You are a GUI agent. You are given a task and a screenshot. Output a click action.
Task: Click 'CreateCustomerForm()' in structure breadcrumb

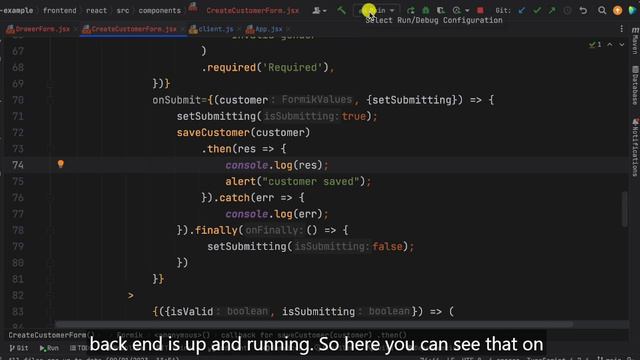pos(51,335)
